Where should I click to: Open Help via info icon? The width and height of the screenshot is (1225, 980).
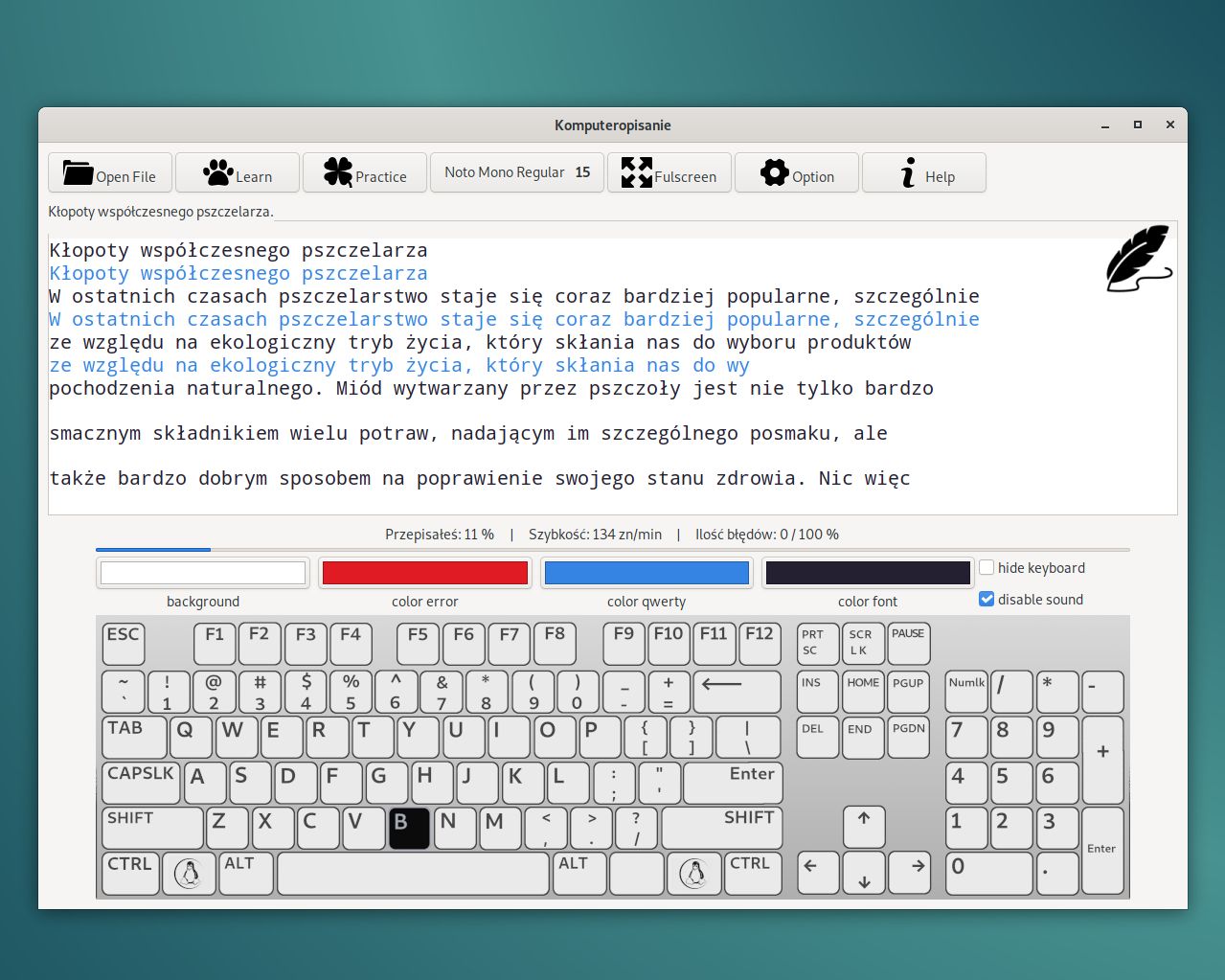point(924,173)
